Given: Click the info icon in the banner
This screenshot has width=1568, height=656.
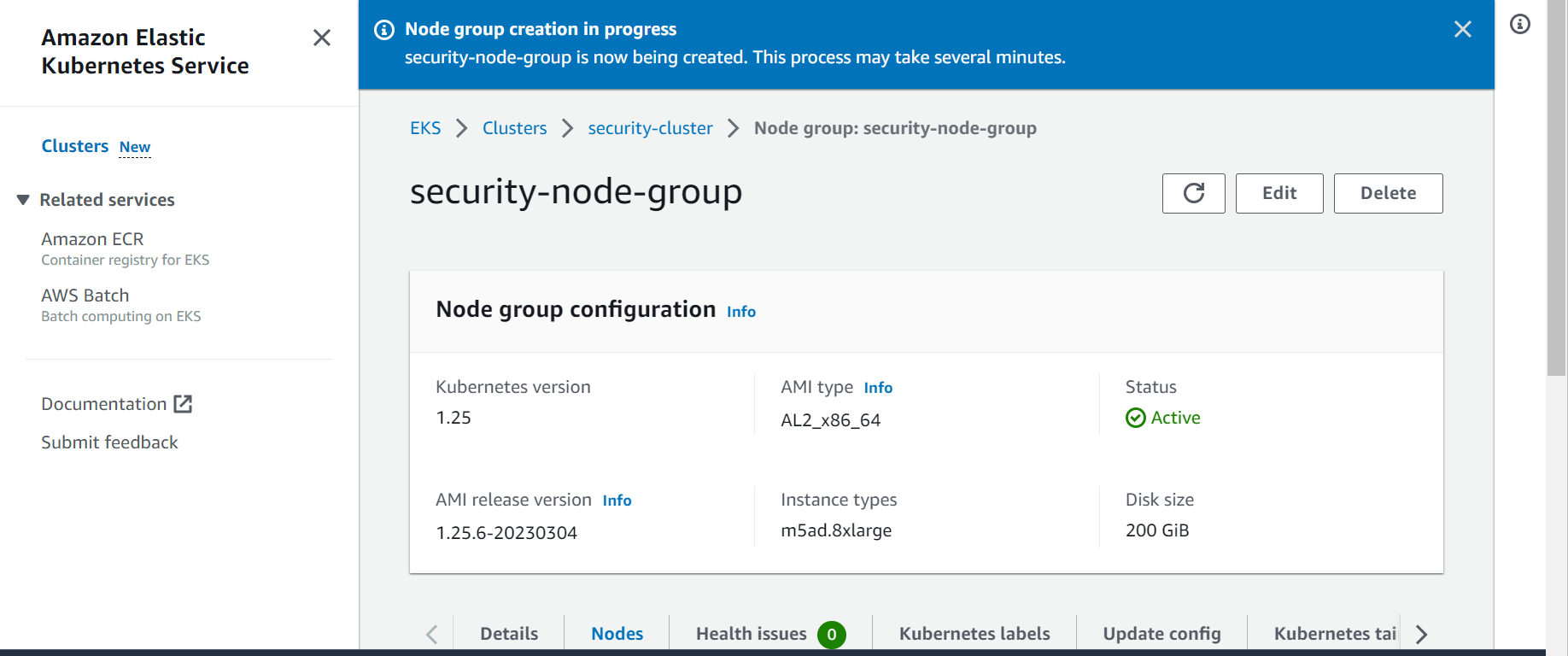Looking at the screenshot, I should [384, 30].
